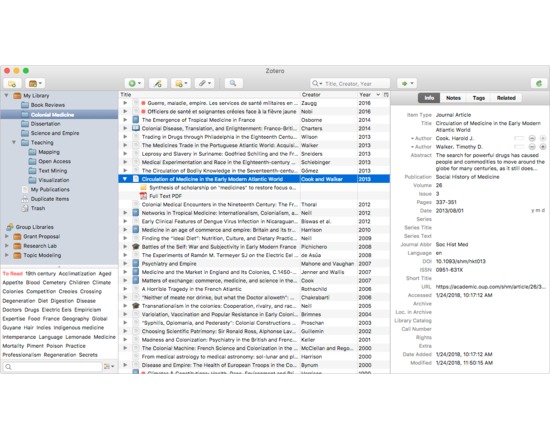Remove author Cook, Harold J. minus button

(532, 139)
